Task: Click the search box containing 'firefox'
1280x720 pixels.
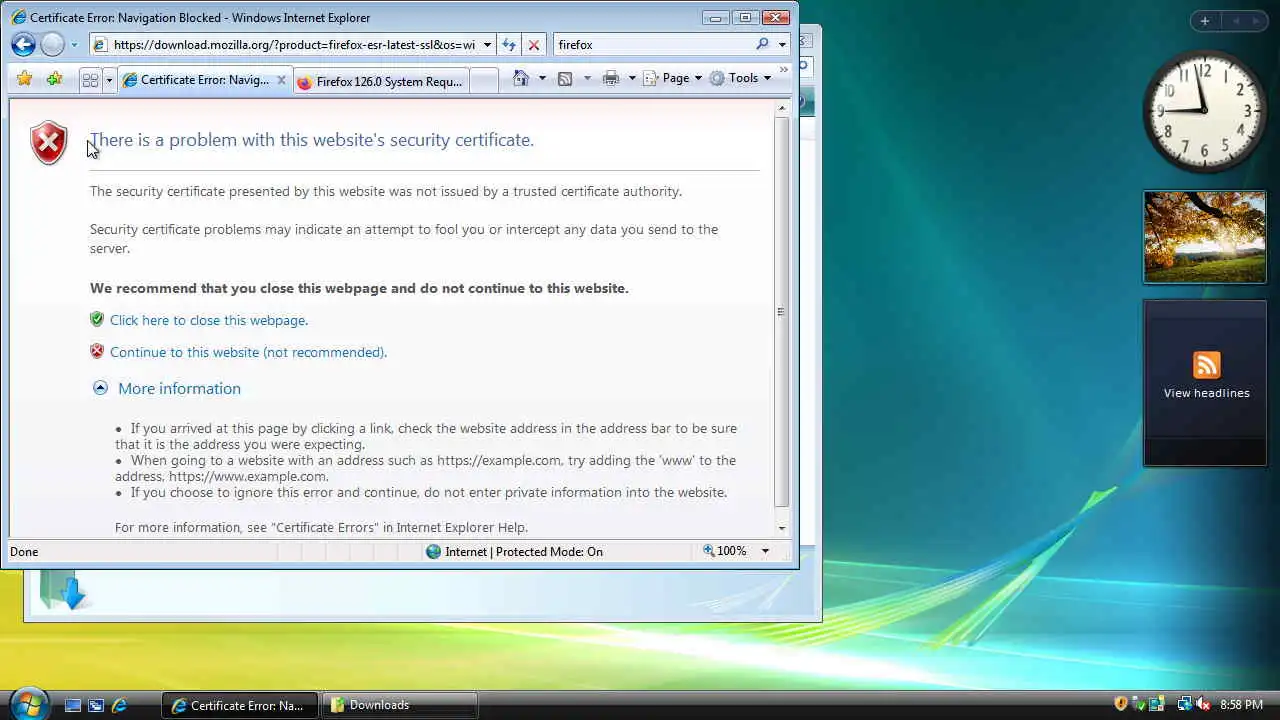Action: coord(652,45)
